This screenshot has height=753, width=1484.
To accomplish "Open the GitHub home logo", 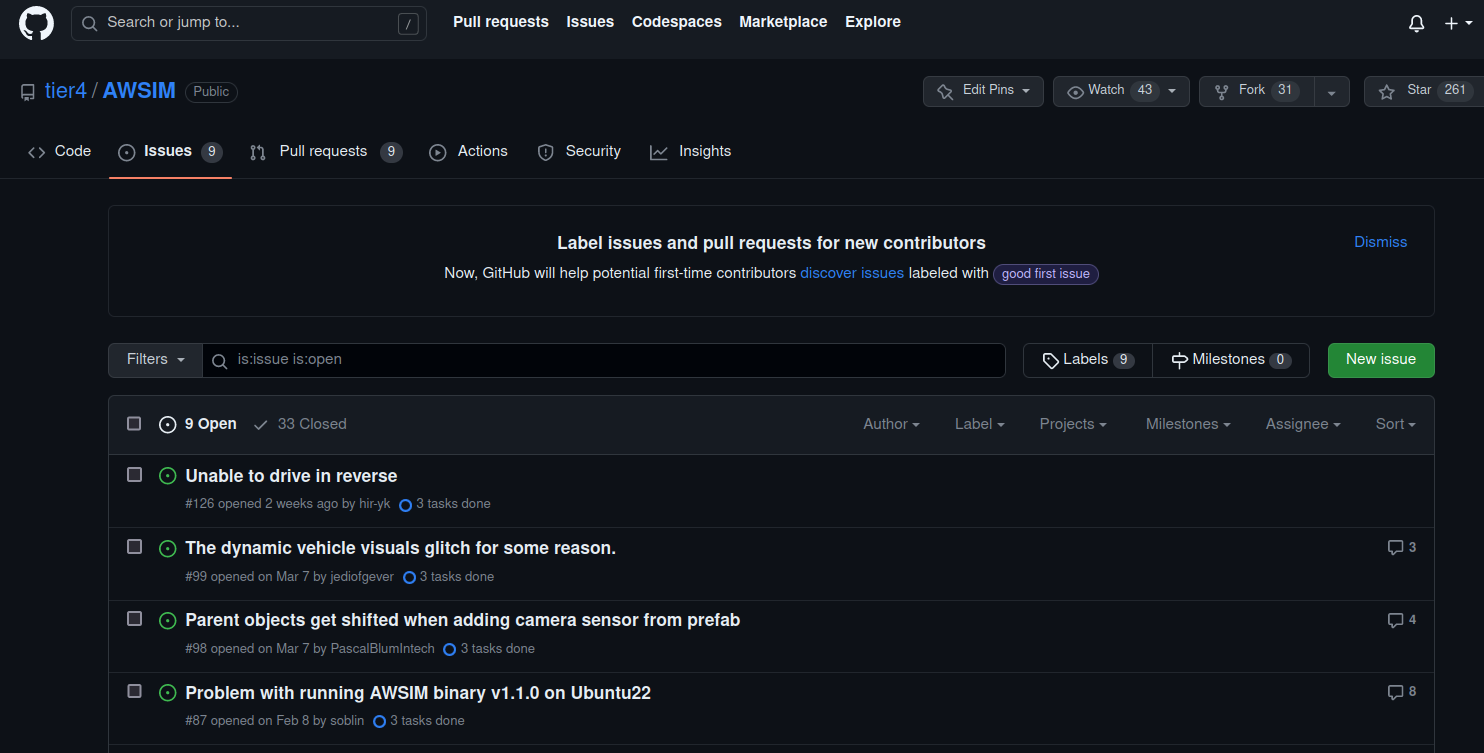I will click(36, 22).
